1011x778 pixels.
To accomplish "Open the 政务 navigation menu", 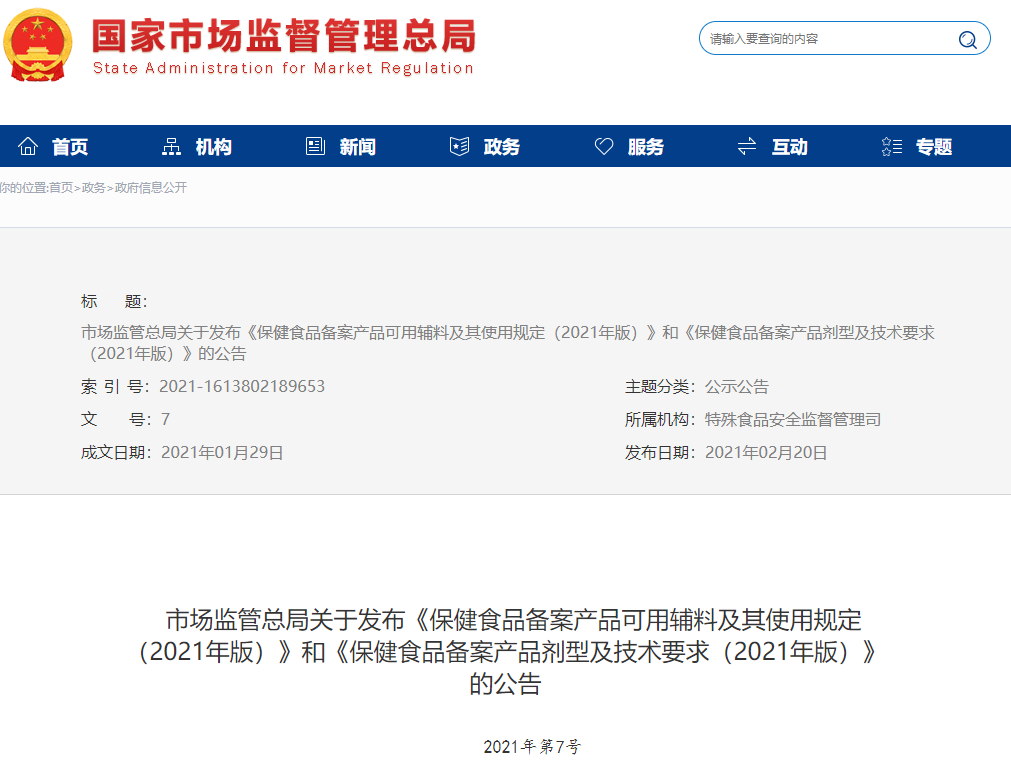I will (502, 147).
